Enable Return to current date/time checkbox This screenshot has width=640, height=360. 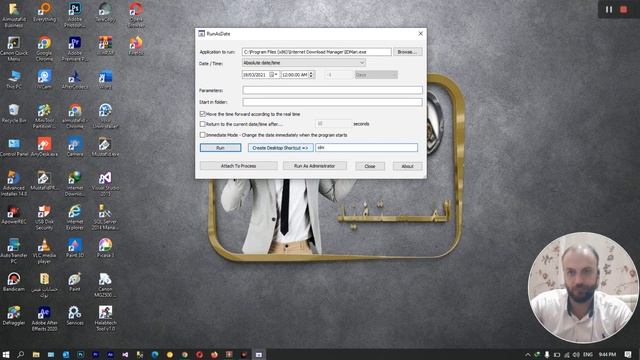[202, 124]
